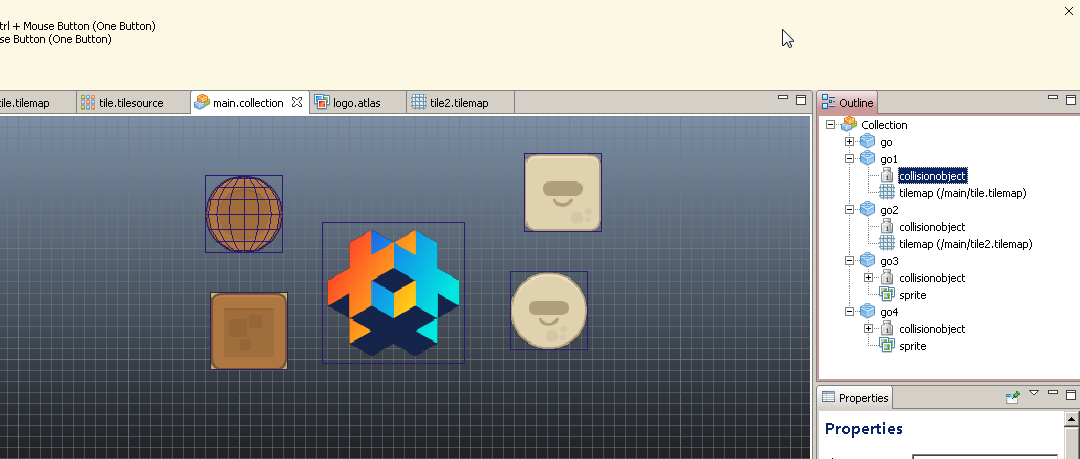Screen dimensions: 1080x459
Task: Click the tile2.tilemap grid icon in the outline
Action: point(887,243)
